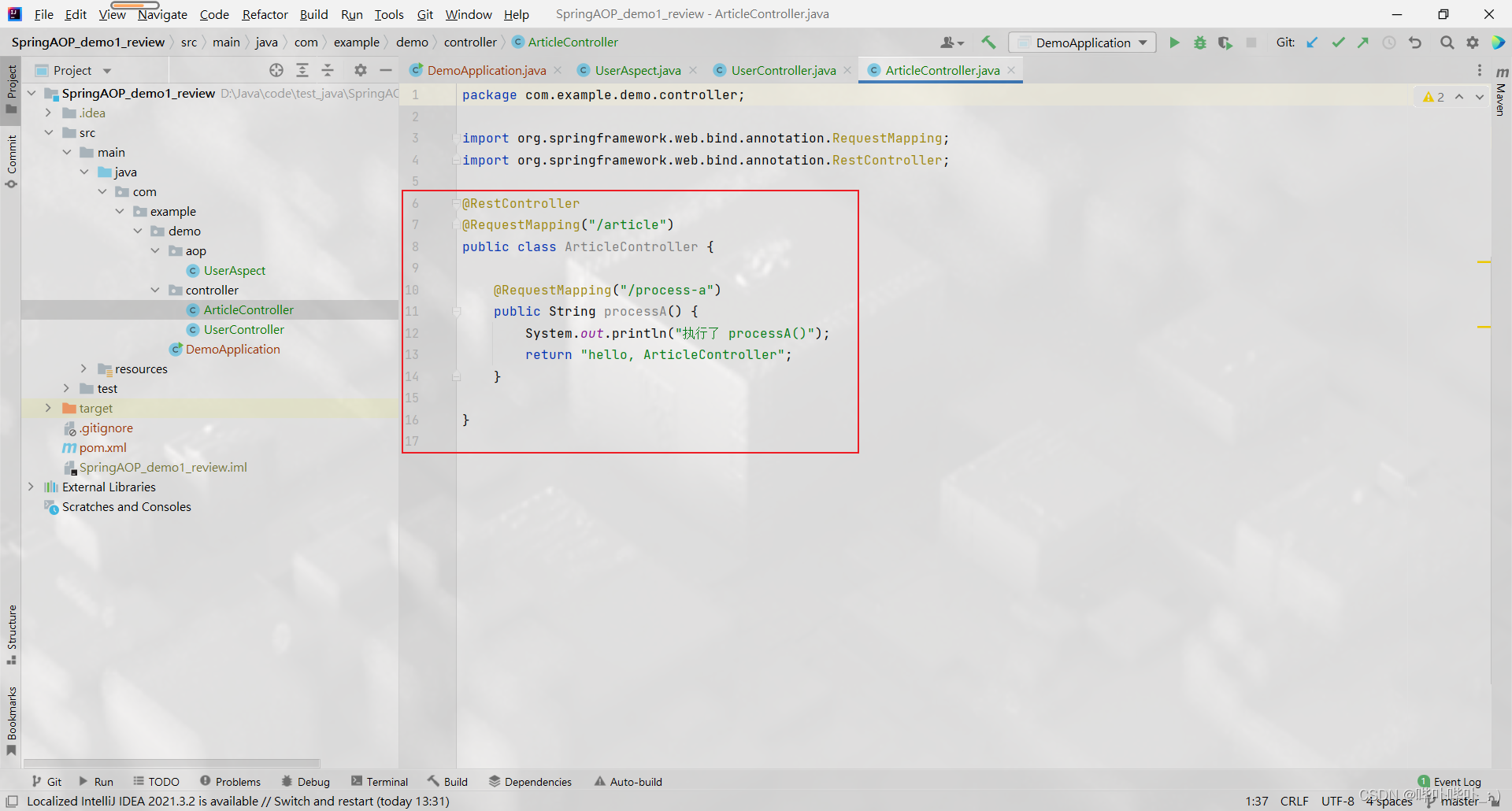The height and width of the screenshot is (811, 1512).
Task: Expand the .idea folder
Action: (x=49, y=113)
